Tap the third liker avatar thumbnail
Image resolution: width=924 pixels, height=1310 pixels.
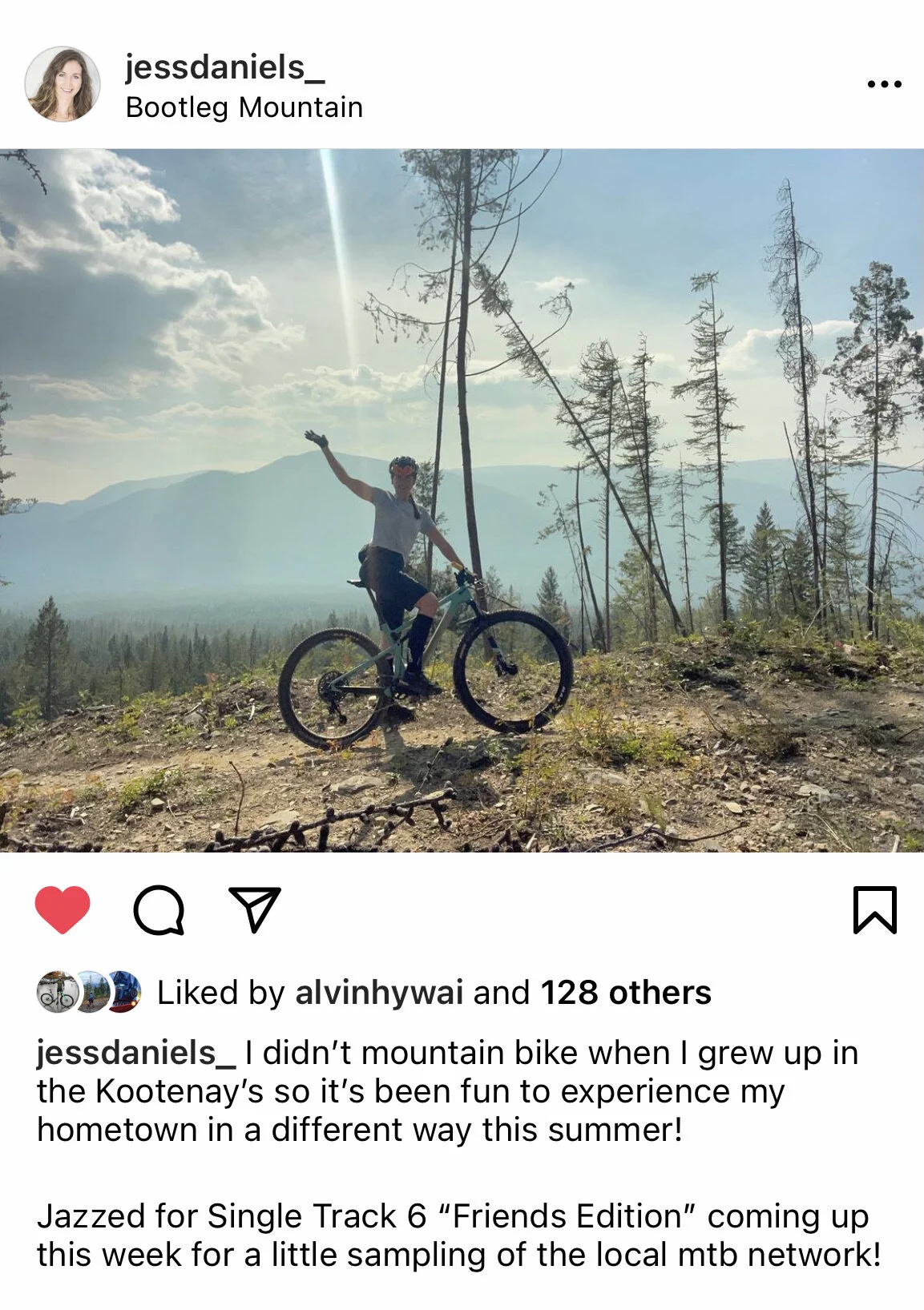pyautogui.click(x=123, y=993)
